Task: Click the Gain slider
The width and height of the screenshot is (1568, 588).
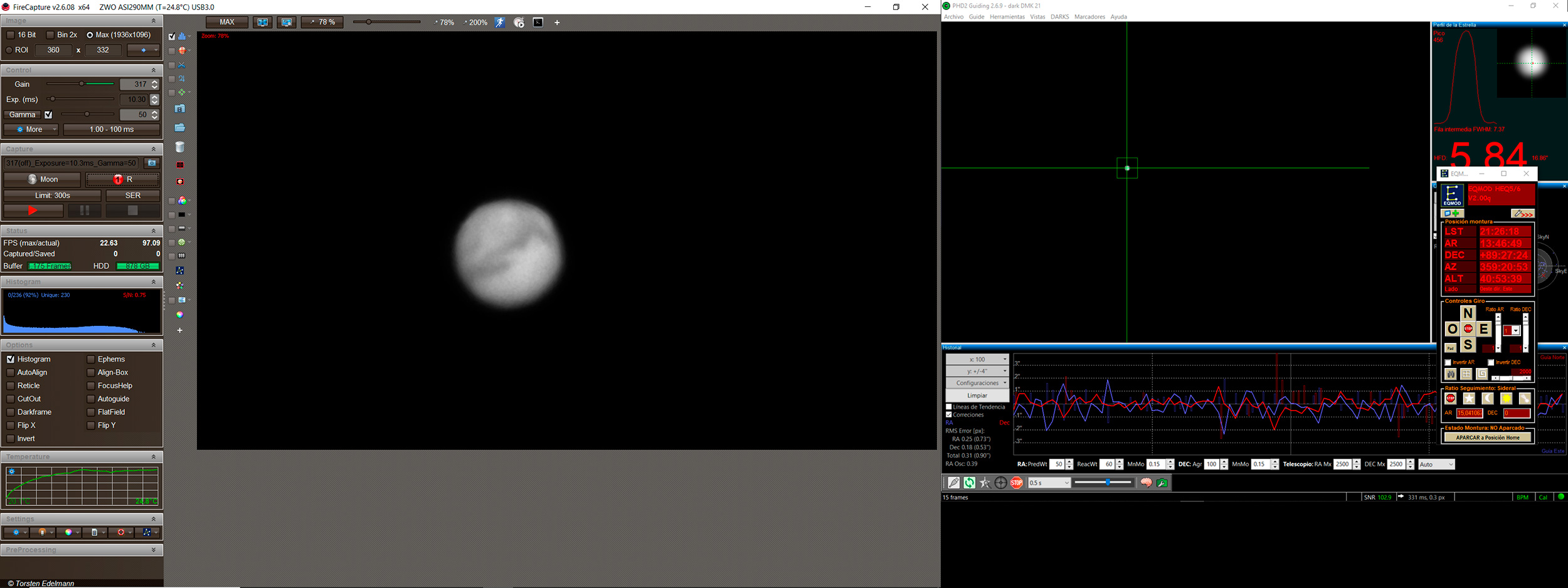Action: click(x=80, y=84)
